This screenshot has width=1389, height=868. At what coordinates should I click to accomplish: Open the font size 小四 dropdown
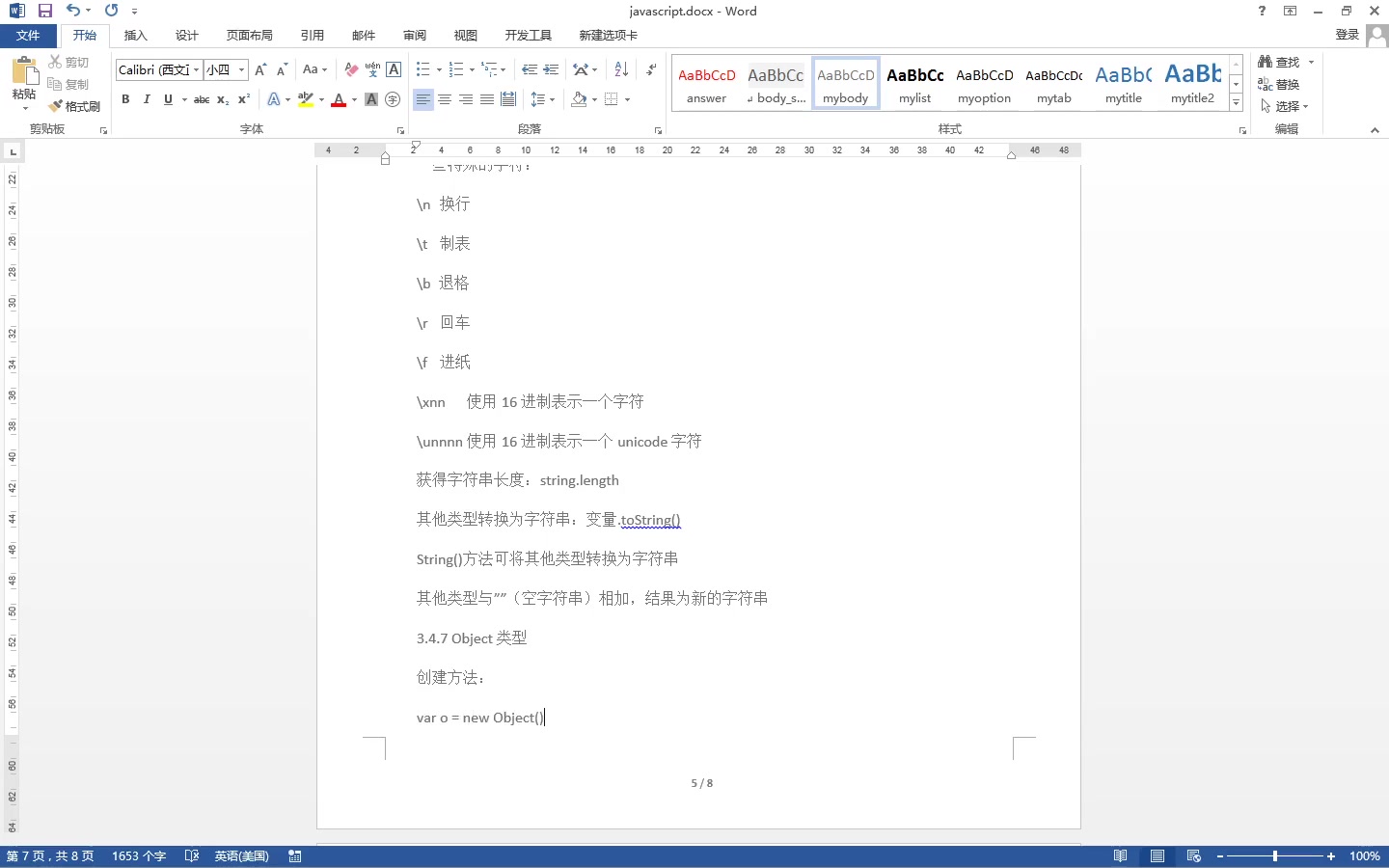pyautogui.click(x=241, y=69)
